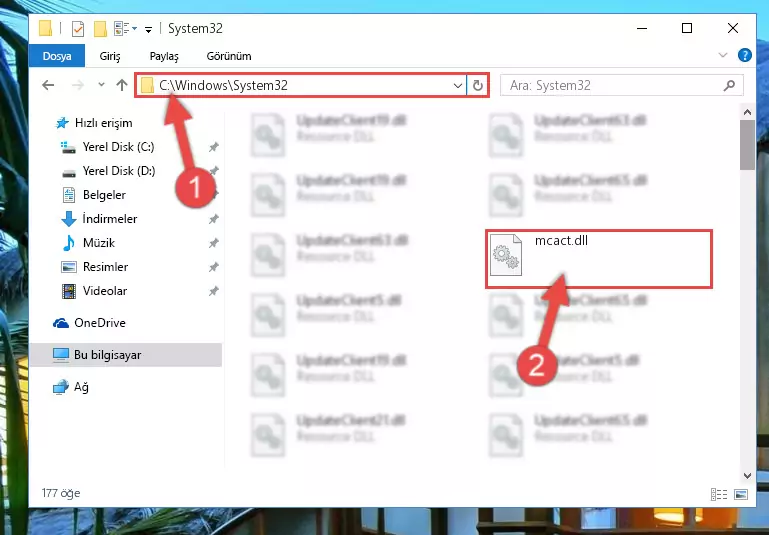Click the pin icon beside Videolar

pos(213,291)
